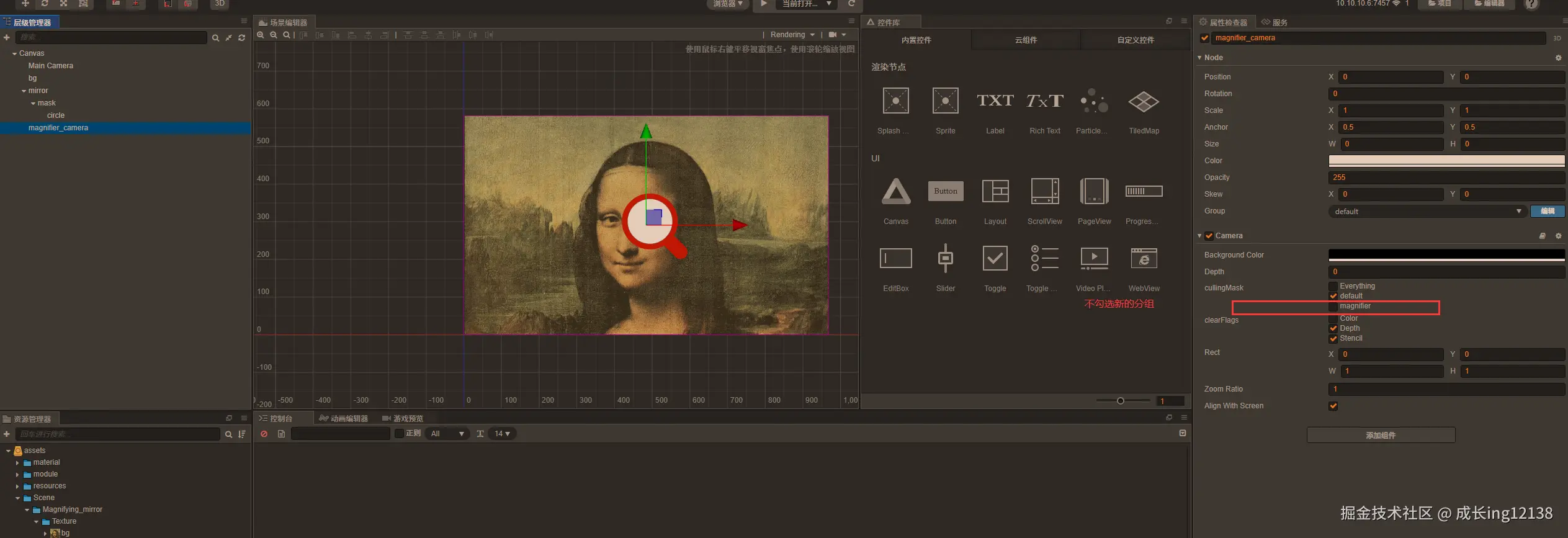Choose the ProgressBar UI widget
Viewport: 1568px width, 538px height.
(1144, 191)
